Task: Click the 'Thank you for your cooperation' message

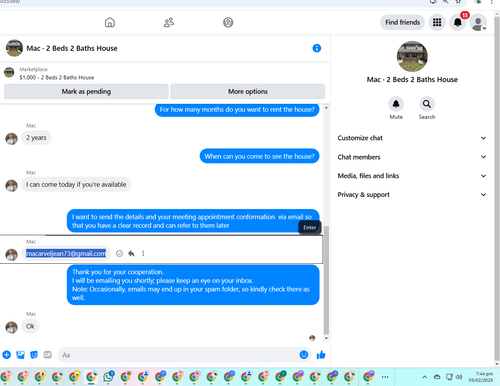Action: [193, 285]
